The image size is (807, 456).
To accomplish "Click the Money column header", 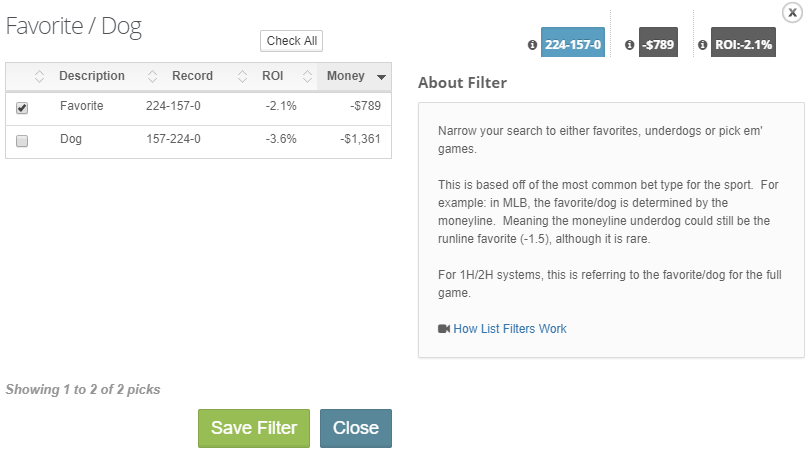I will click(345, 76).
